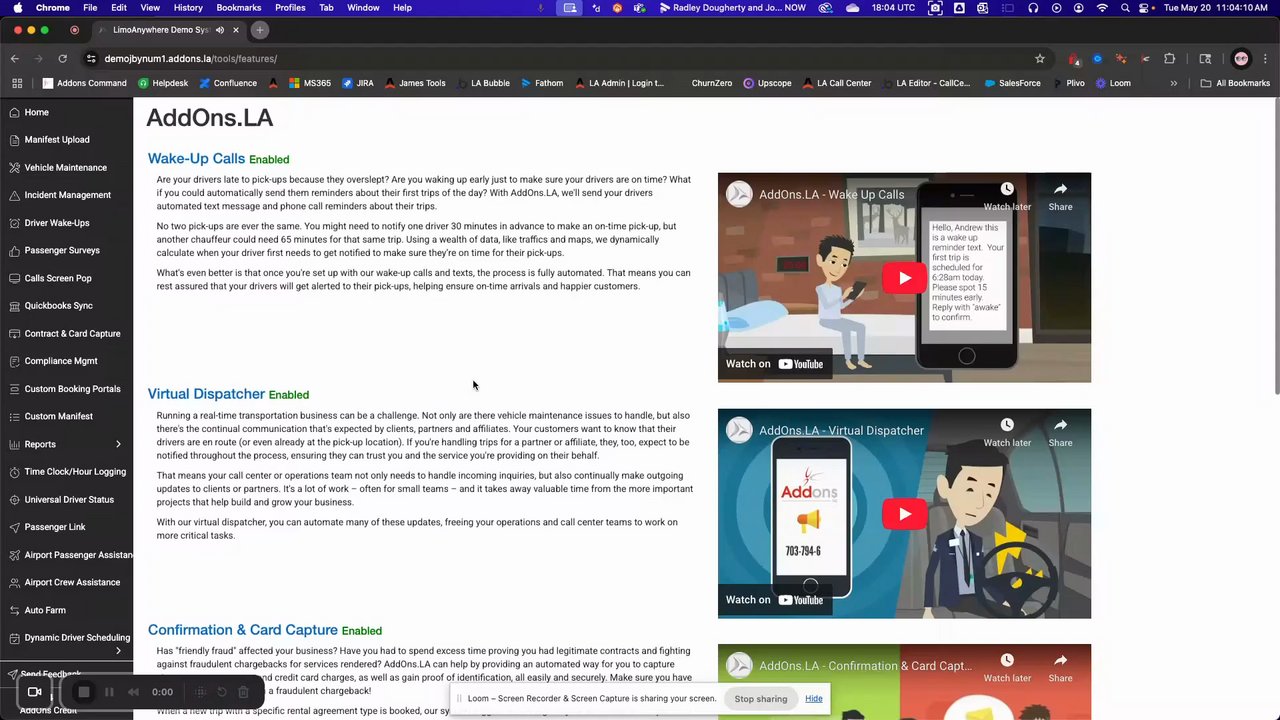The image size is (1280, 720).
Task: Open the Addons Command bookmark
Action: [84, 83]
